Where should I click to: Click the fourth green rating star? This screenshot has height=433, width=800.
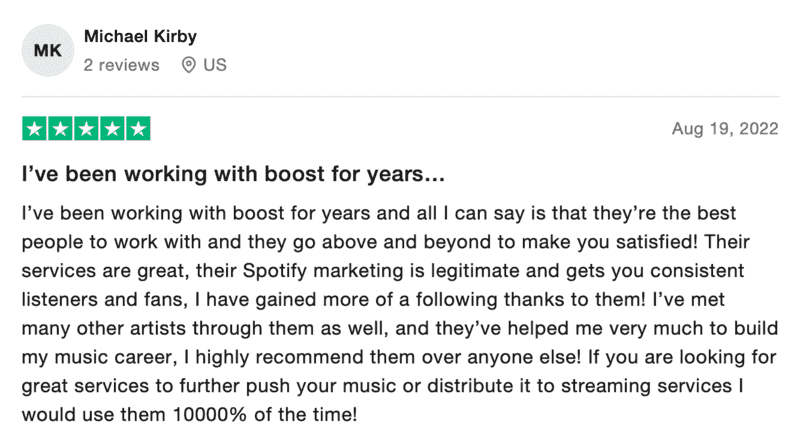(112, 129)
